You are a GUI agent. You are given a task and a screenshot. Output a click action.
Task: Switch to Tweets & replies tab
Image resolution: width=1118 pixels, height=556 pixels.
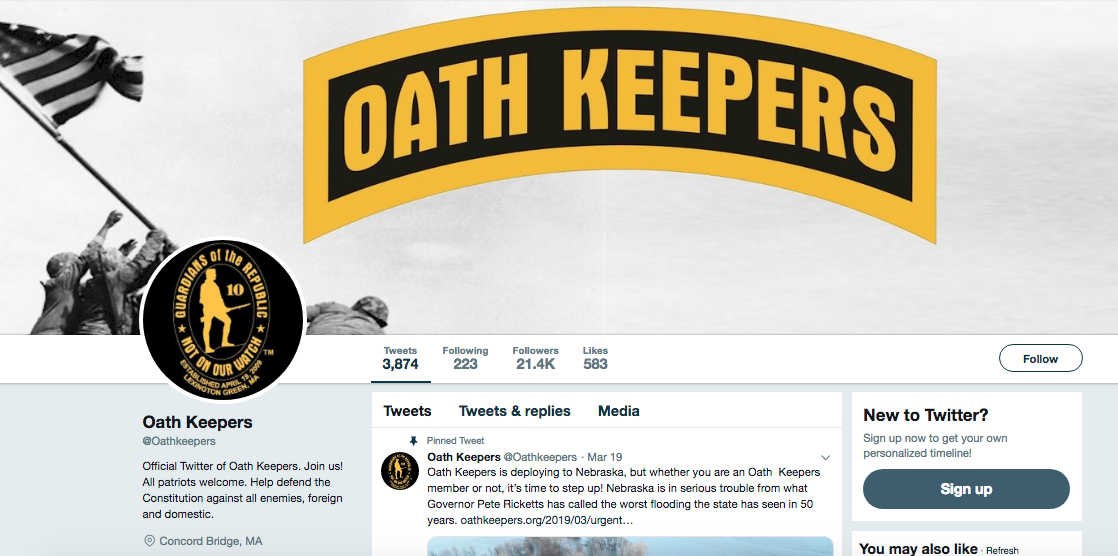(x=514, y=411)
